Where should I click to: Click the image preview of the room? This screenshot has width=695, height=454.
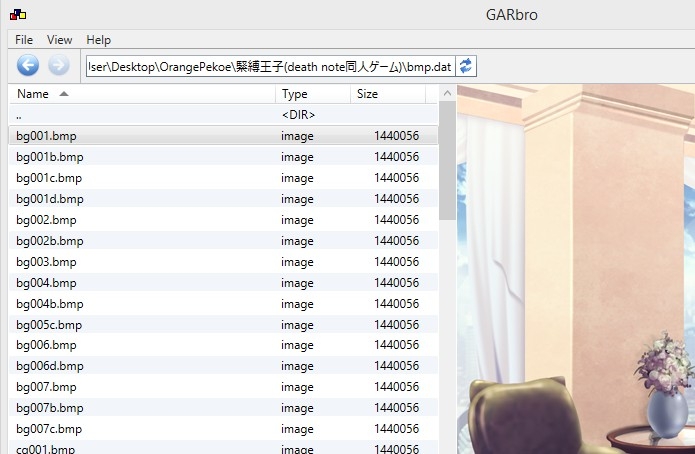(576, 269)
